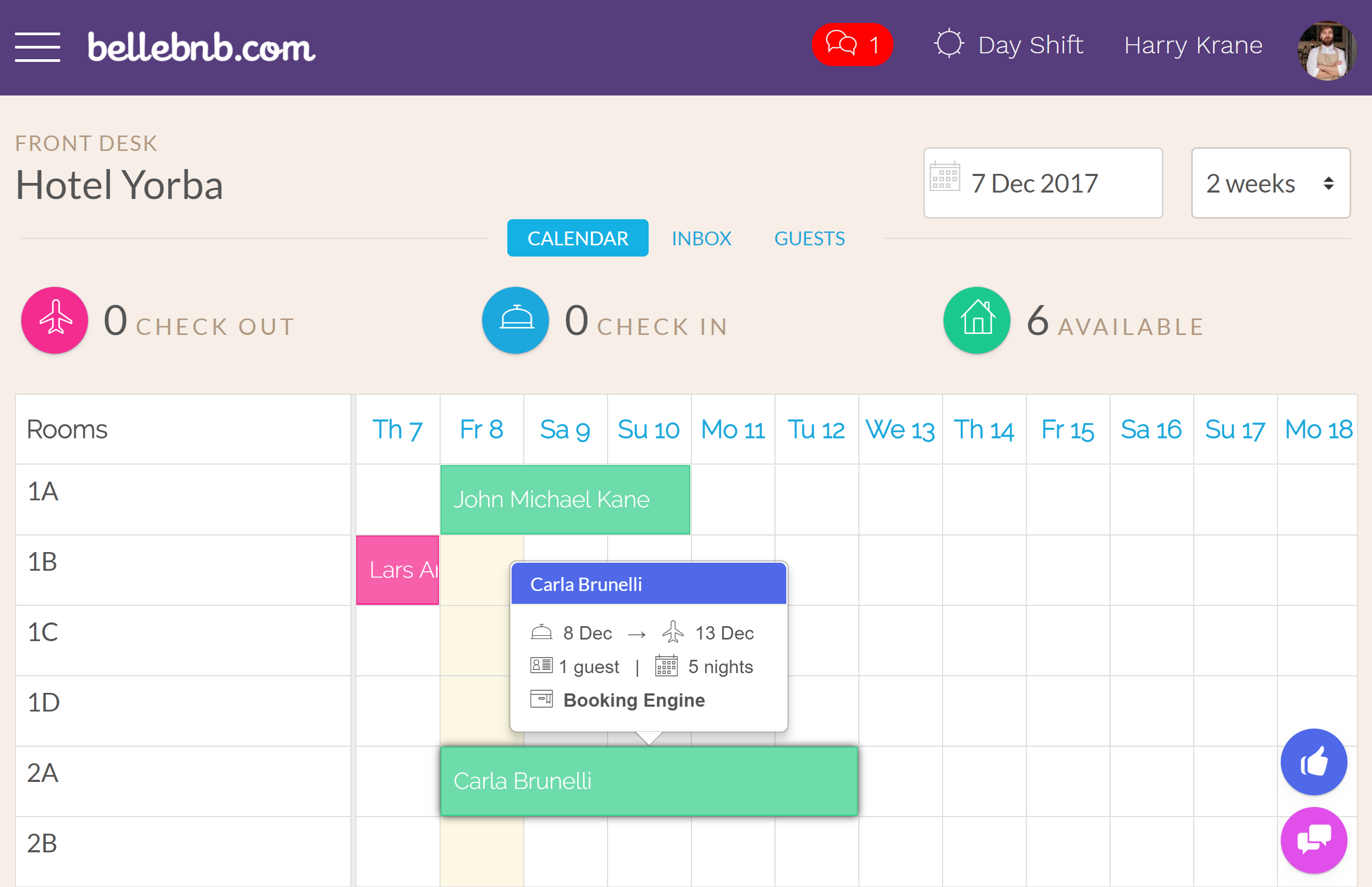Click the messages notification icon
Image resolution: width=1372 pixels, height=887 pixels.
(850, 44)
